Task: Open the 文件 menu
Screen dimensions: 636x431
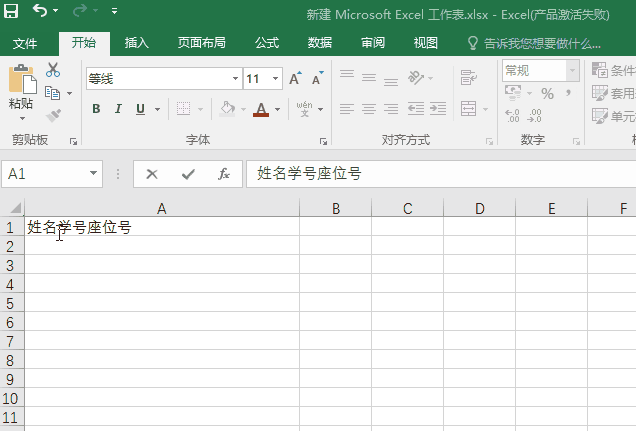Action: pyautogui.click(x=25, y=43)
